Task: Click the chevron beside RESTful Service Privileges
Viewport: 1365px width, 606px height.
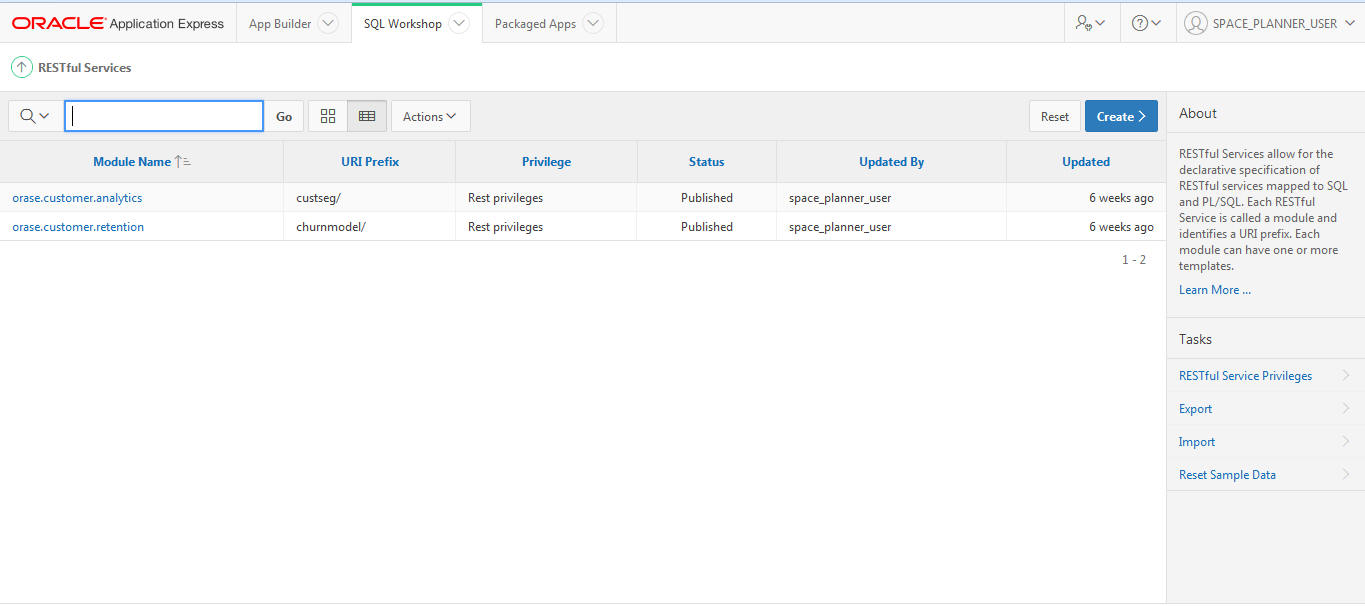Action: tap(1346, 375)
